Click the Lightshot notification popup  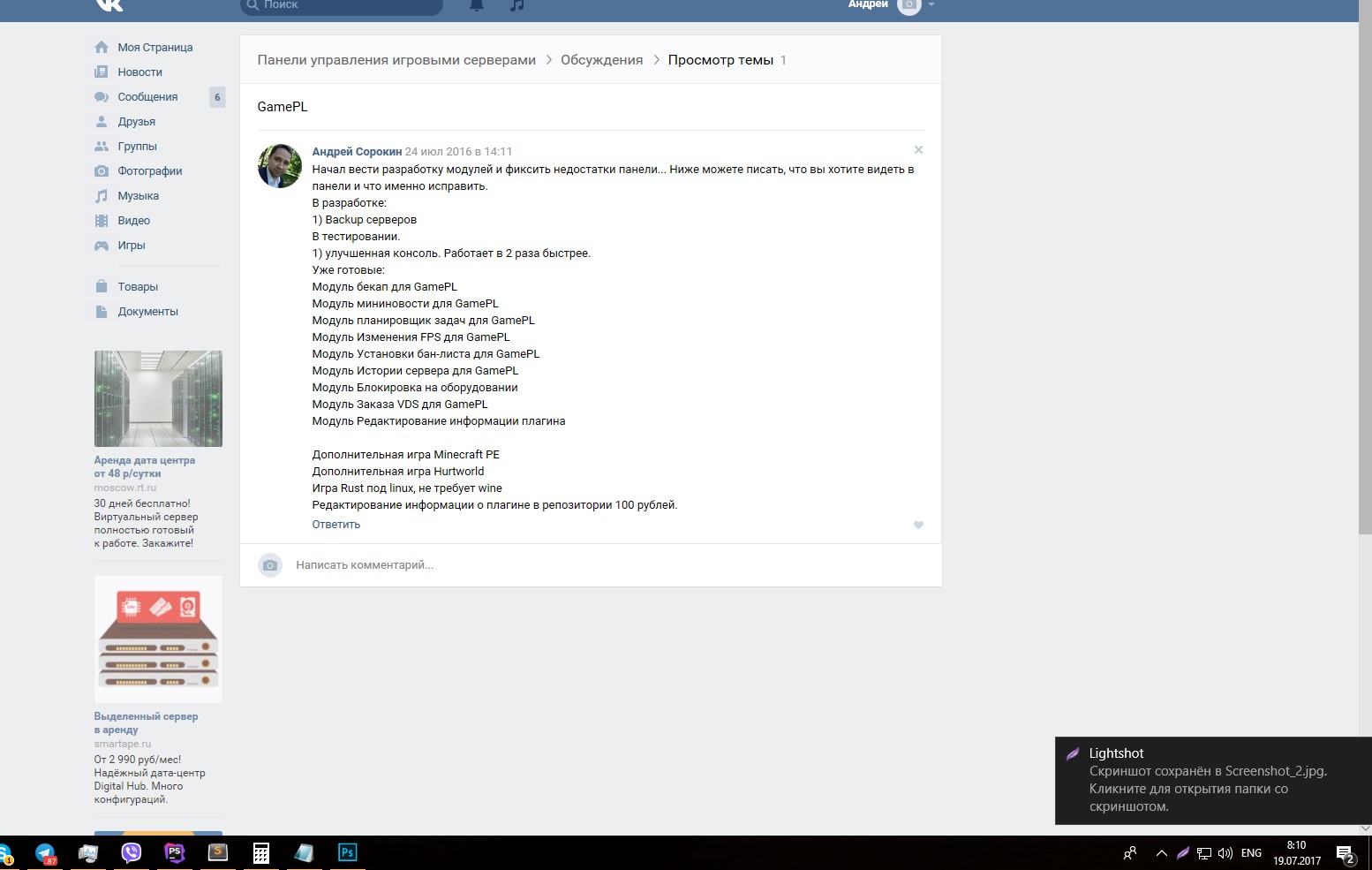[1213, 781]
